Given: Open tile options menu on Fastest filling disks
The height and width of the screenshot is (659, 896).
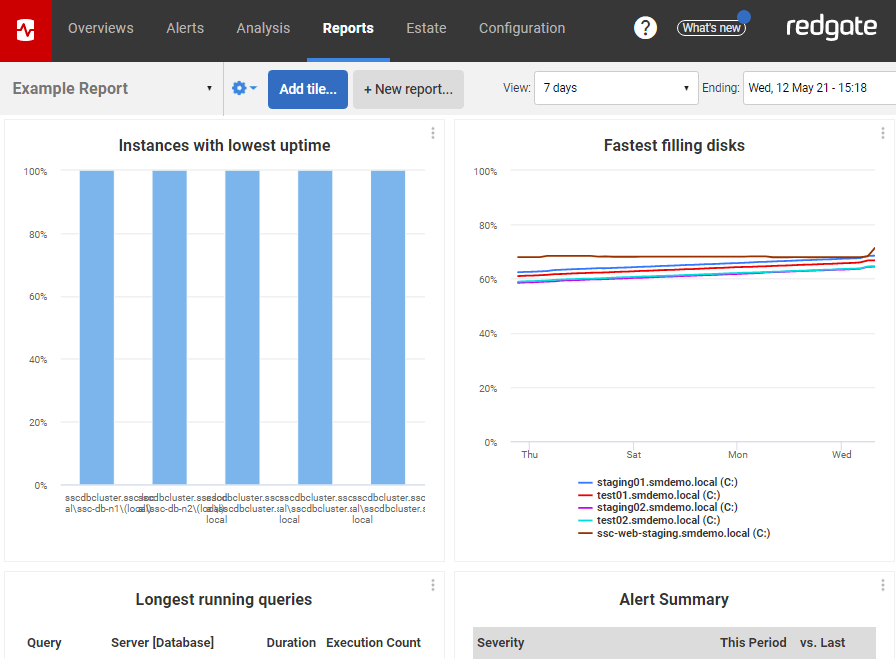Looking at the screenshot, I should tap(883, 132).
